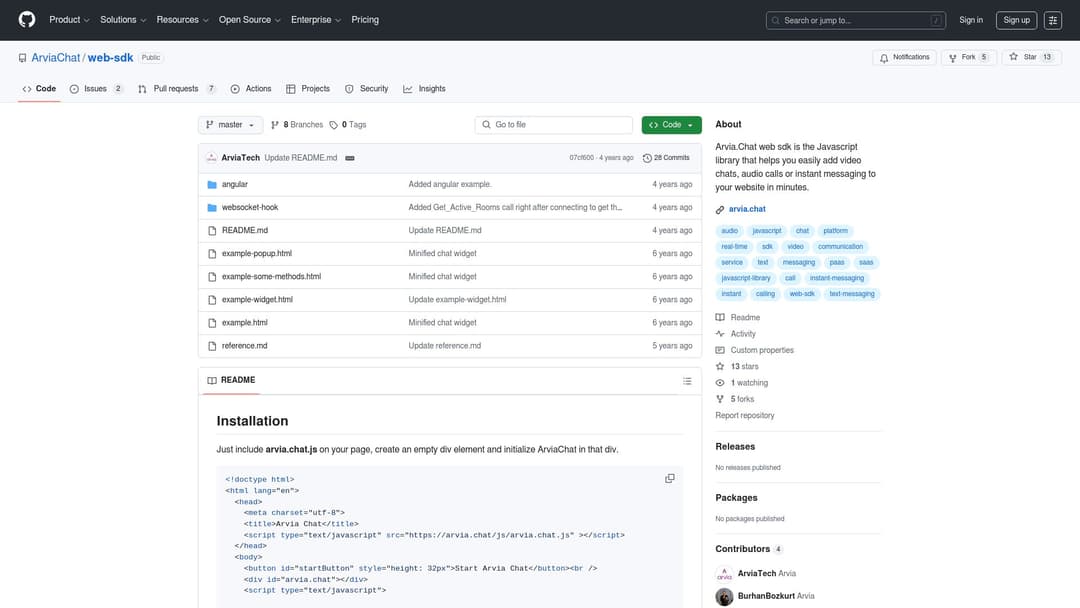Switch to the Actions tab
The width and height of the screenshot is (1080, 608).
point(251,89)
